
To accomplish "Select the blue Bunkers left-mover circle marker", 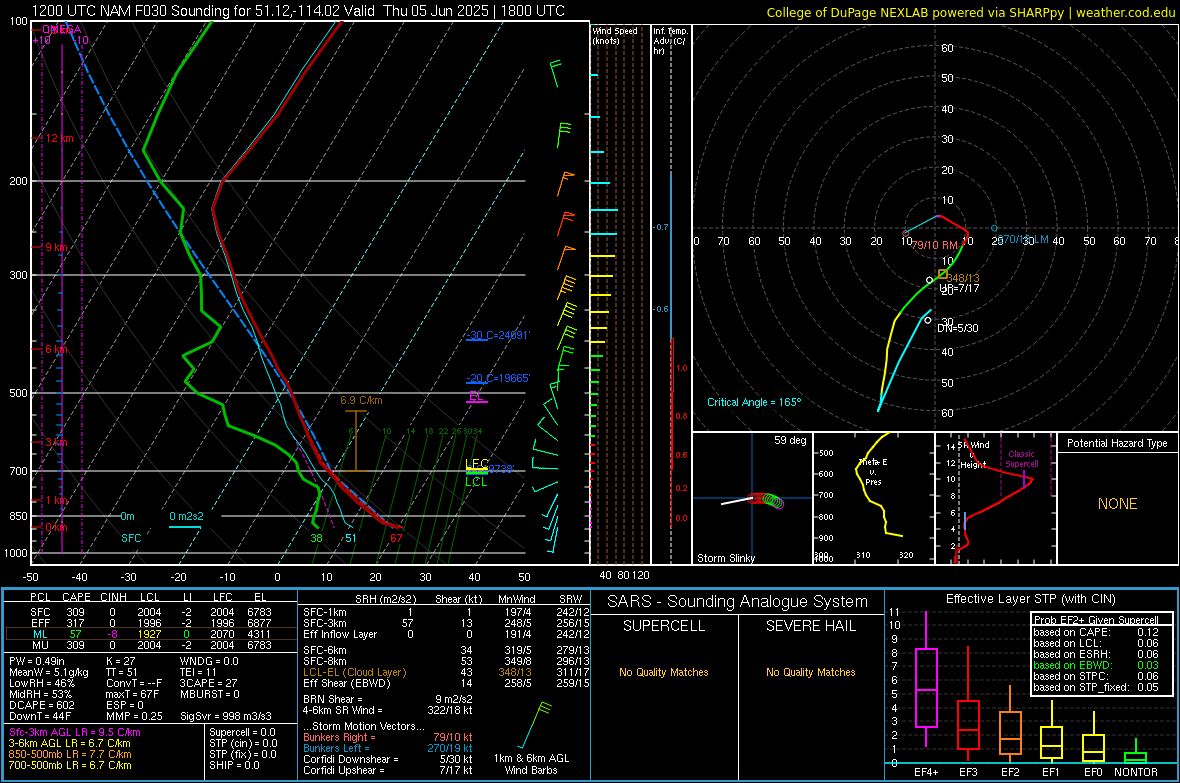I will point(994,228).
